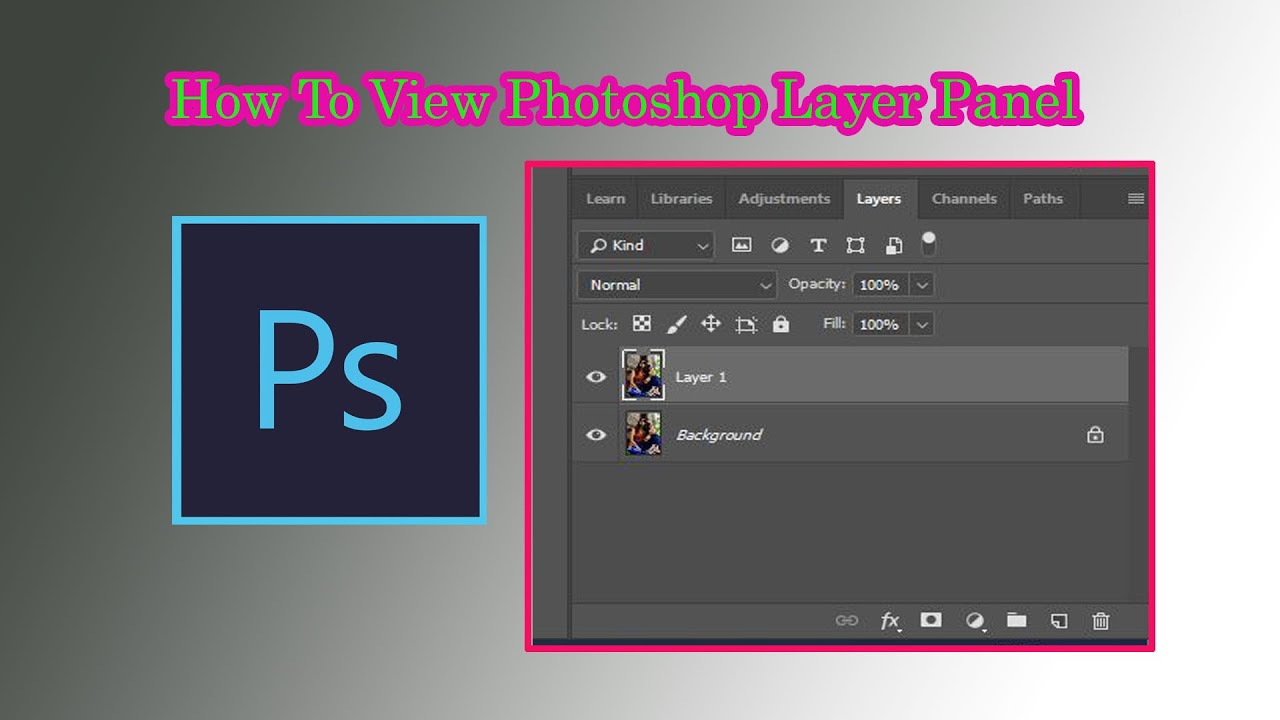Select the Layer 1 thumbnail
Image resolution: width=1280 pixels, height=720 pixels.
pos(643,375)
